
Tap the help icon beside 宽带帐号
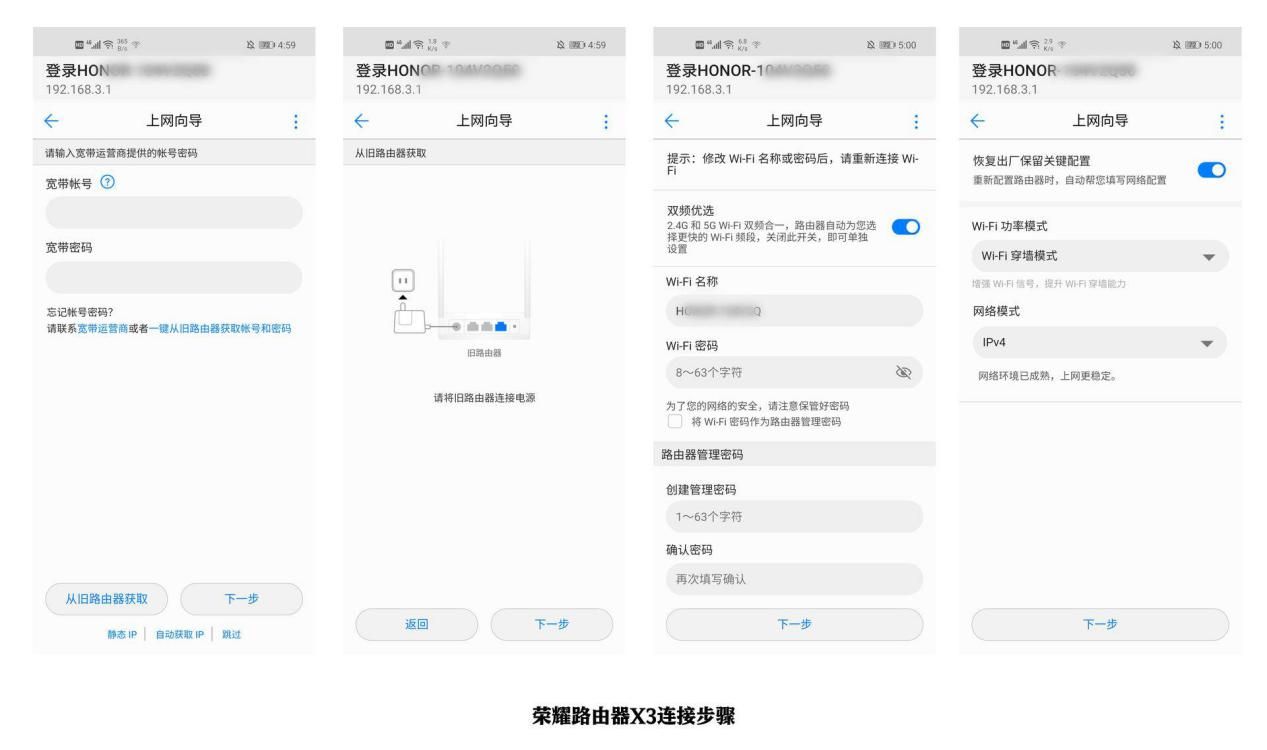[107, 183]
